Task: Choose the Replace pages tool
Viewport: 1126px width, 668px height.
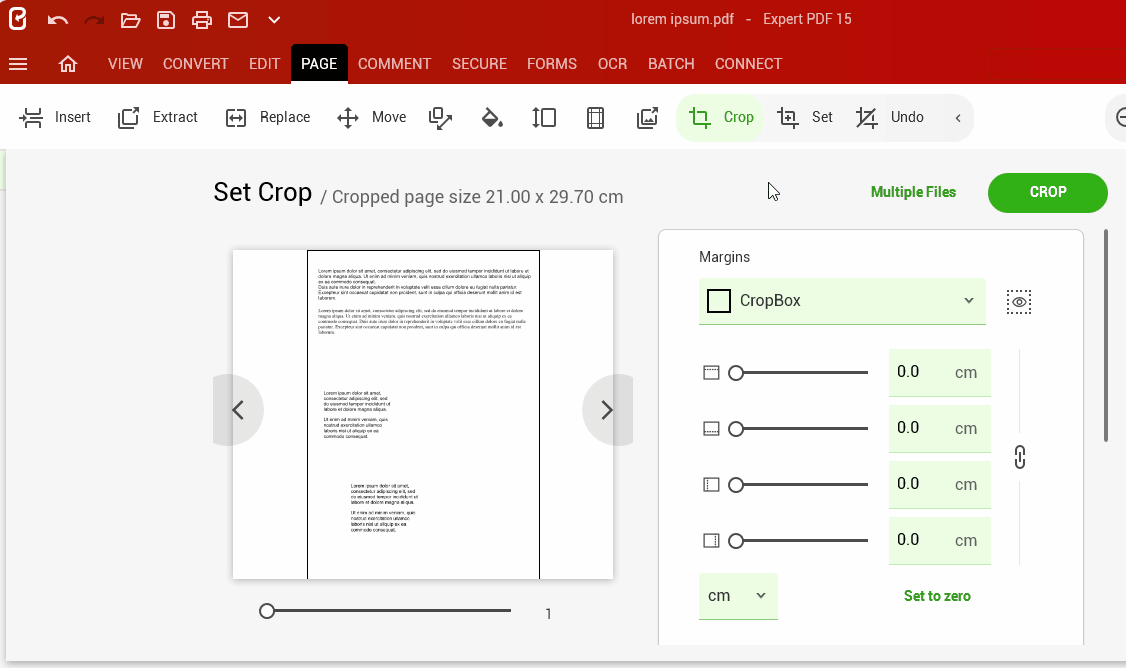Action: 267,117
